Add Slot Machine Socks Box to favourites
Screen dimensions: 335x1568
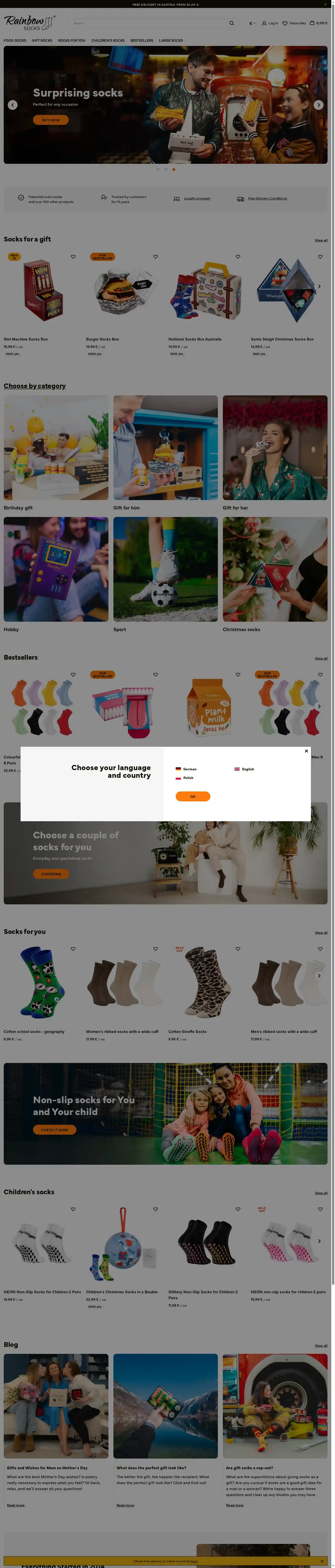[73, 257]
